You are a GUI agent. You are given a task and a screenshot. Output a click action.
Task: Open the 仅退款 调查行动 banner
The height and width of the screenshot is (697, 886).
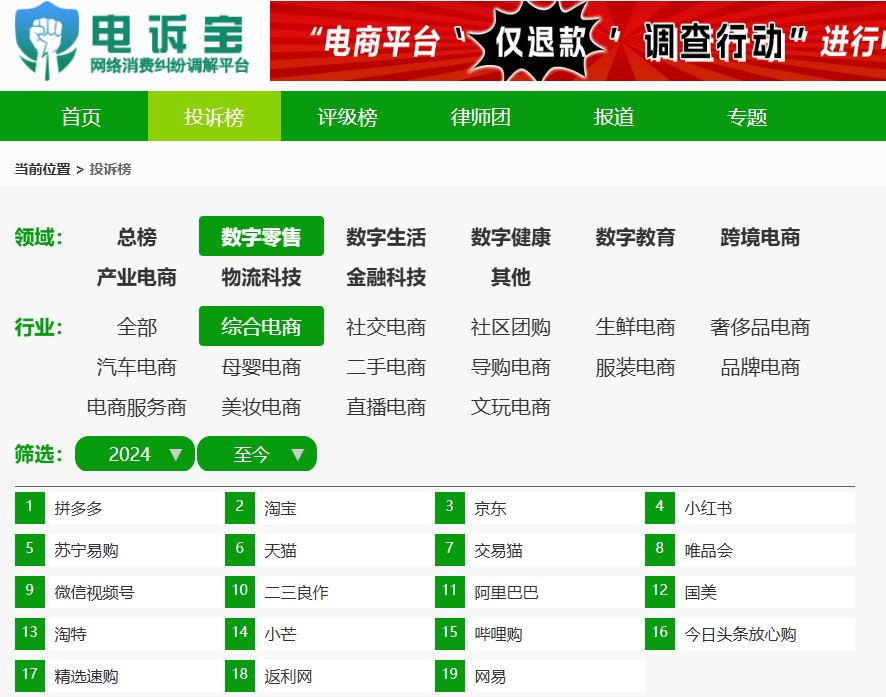(x=577, y=41)
